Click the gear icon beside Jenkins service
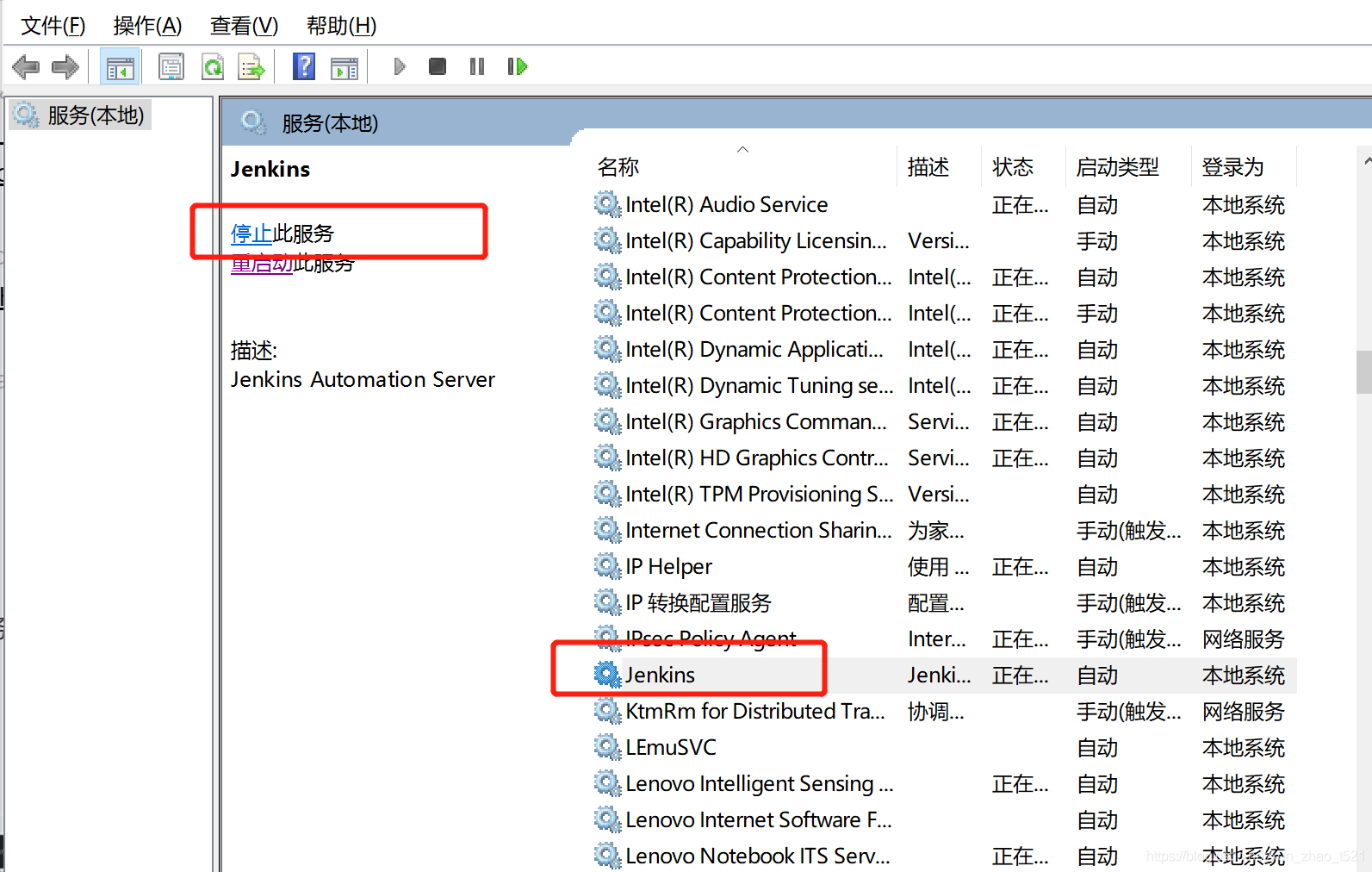 coord(607,675)
